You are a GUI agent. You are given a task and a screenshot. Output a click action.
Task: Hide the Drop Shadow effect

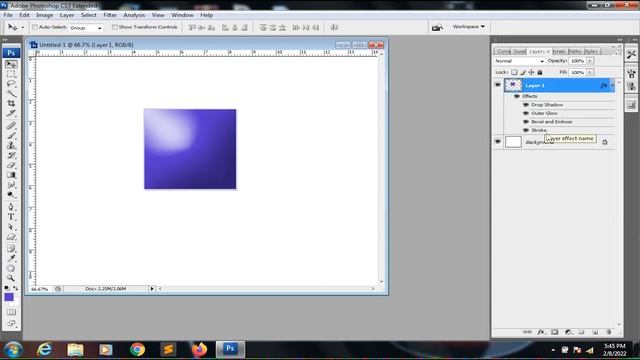[x=526, y=105]
